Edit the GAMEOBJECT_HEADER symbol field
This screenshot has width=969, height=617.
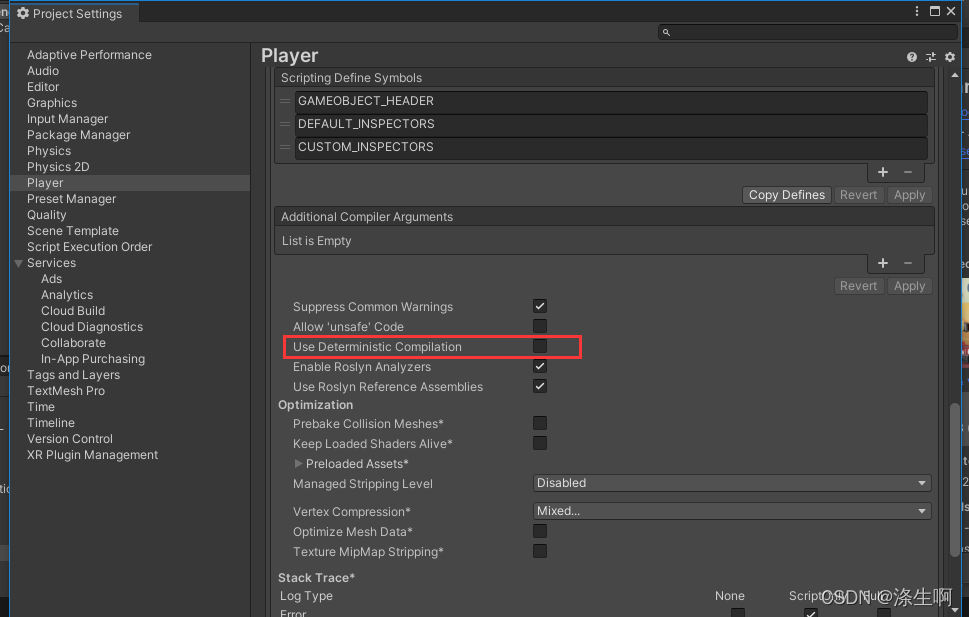(x=611, y=101)
